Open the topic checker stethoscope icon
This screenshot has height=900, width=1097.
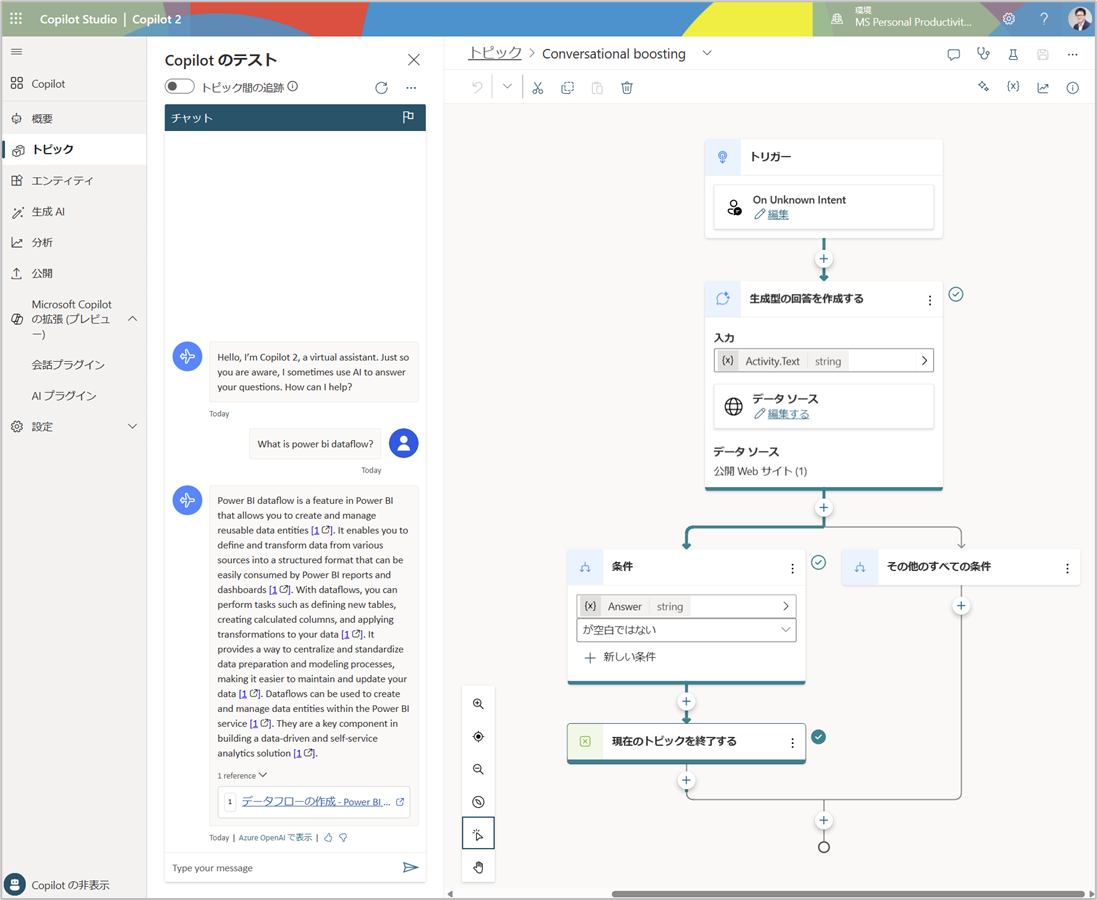pyautogui.click(x=984, y=53)
